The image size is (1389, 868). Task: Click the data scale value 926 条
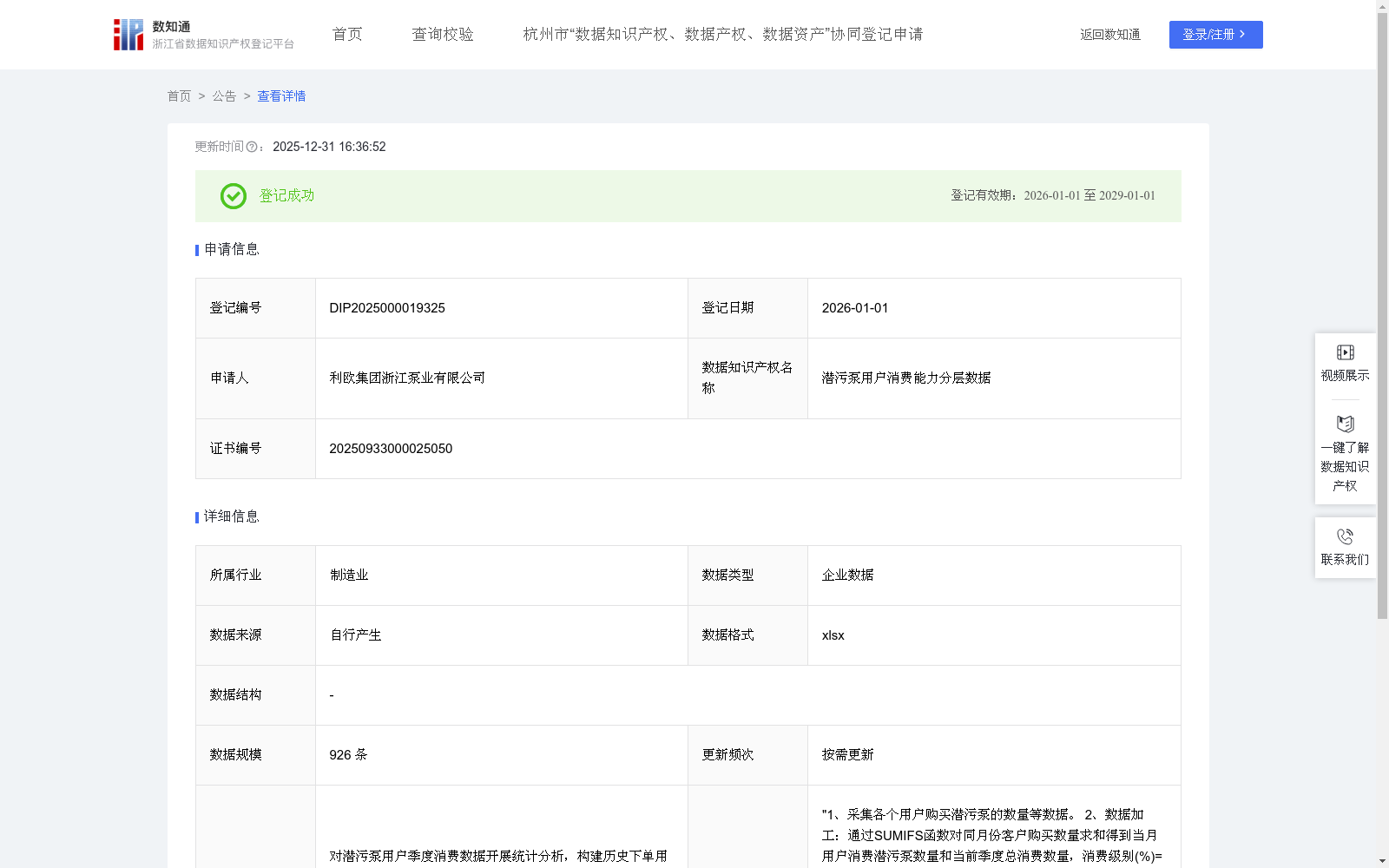point(348,755)
